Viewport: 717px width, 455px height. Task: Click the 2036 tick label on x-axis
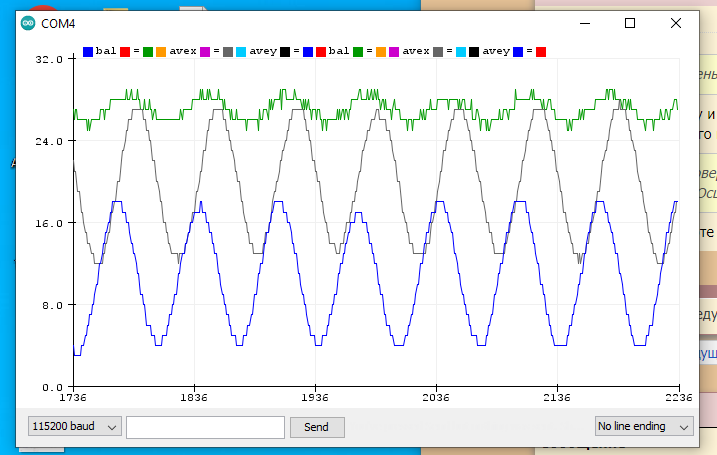(x=436, y=397)
